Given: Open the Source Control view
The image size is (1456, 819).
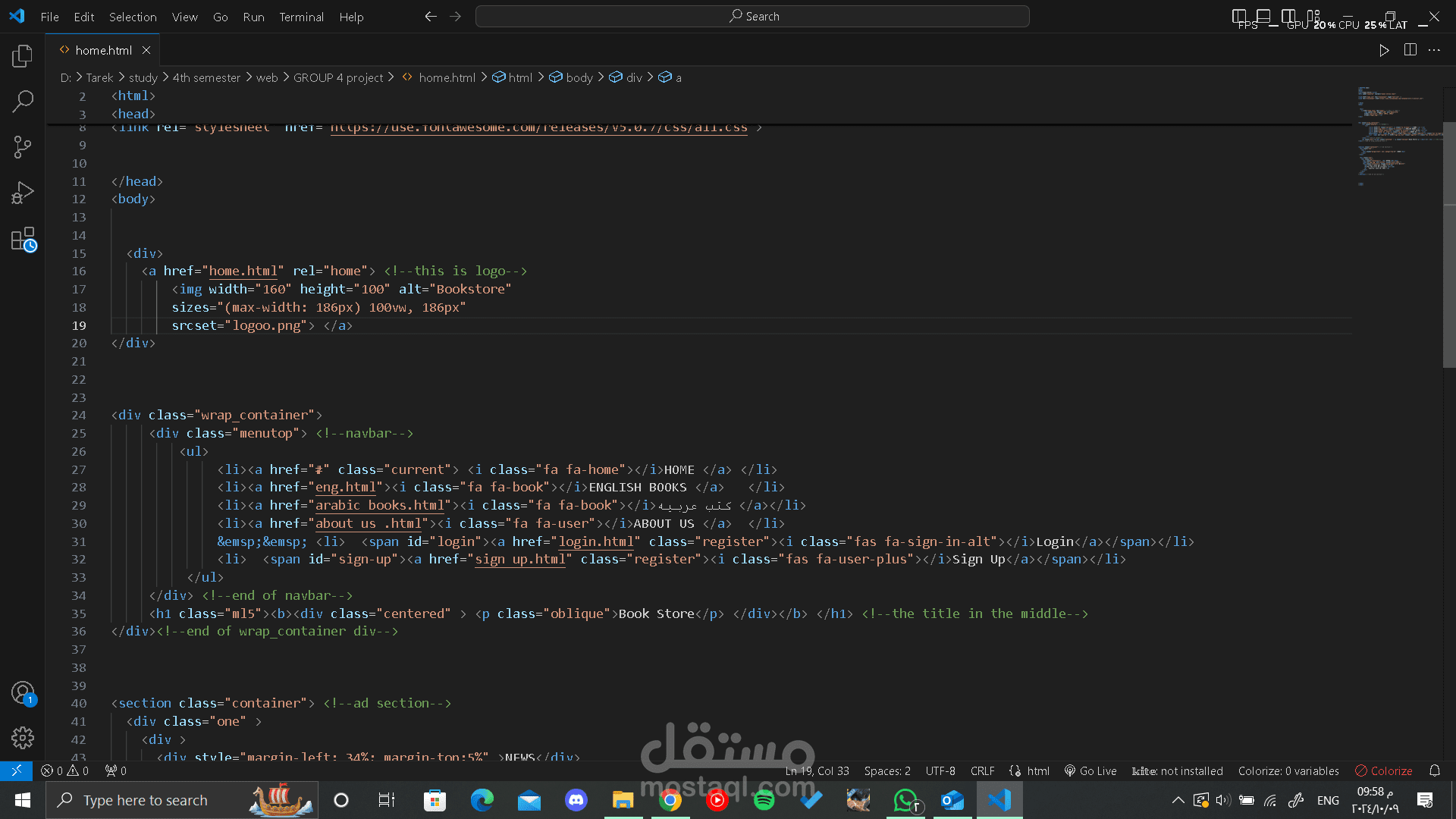Looking at the screenshot, I should coord(23,147).
